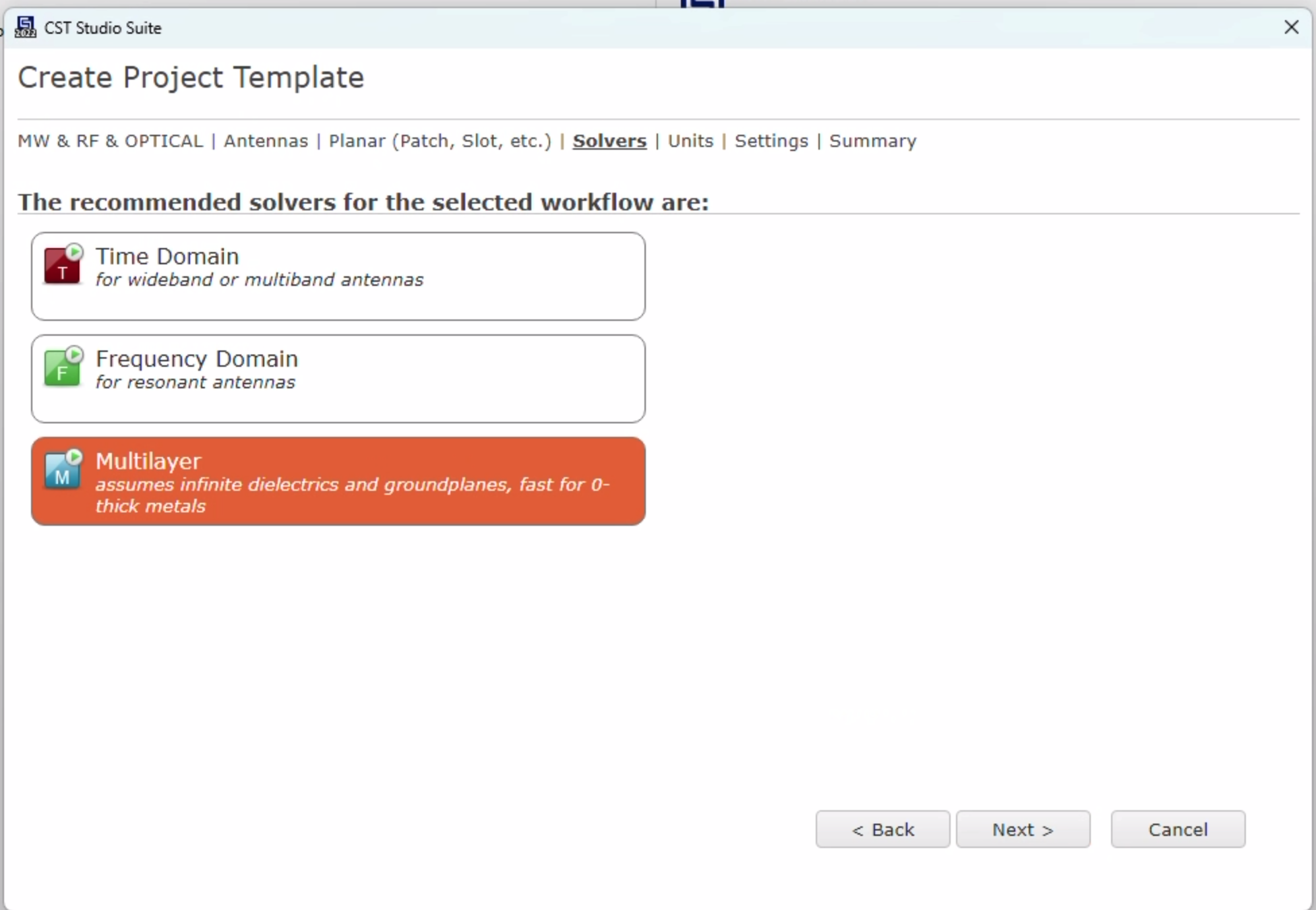The width and height of the screenshot is (1316, 910).
Task: Click the current Solvers breadcrumb
Action: (x=609, y=141)
